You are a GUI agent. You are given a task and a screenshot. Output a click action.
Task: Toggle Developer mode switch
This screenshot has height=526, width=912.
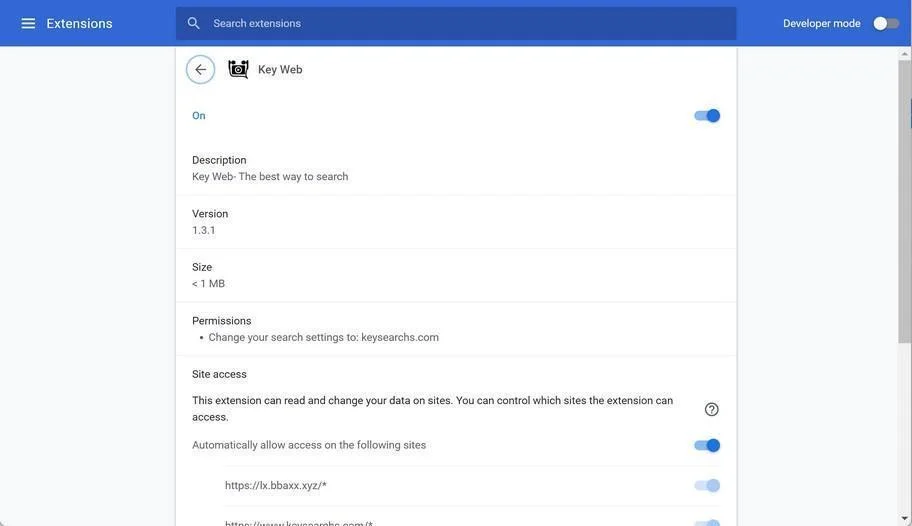pos(886,23)
